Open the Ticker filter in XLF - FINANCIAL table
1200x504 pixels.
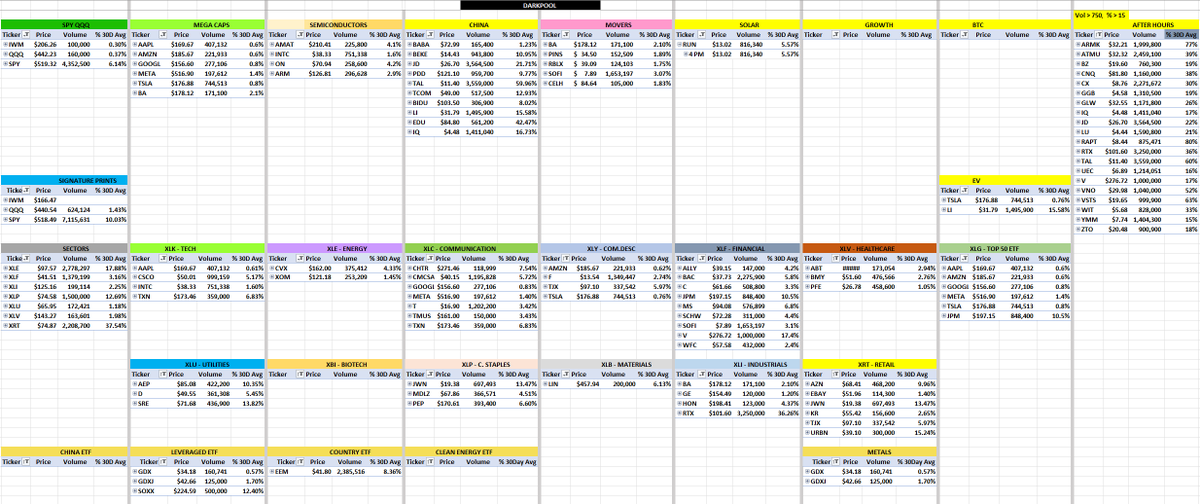coord(700,258)
